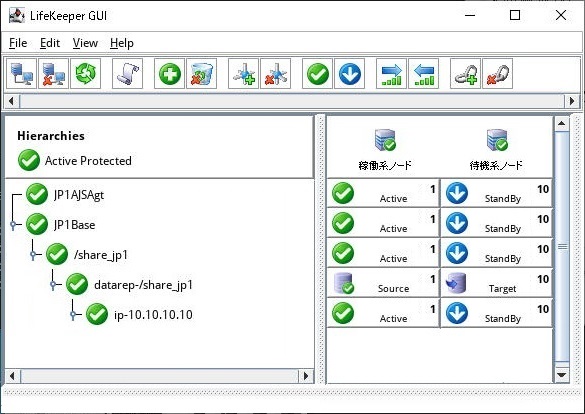Click the Out of Service blue arrow icon
Viewport: 585px width, 414px height.
point(350,73)
